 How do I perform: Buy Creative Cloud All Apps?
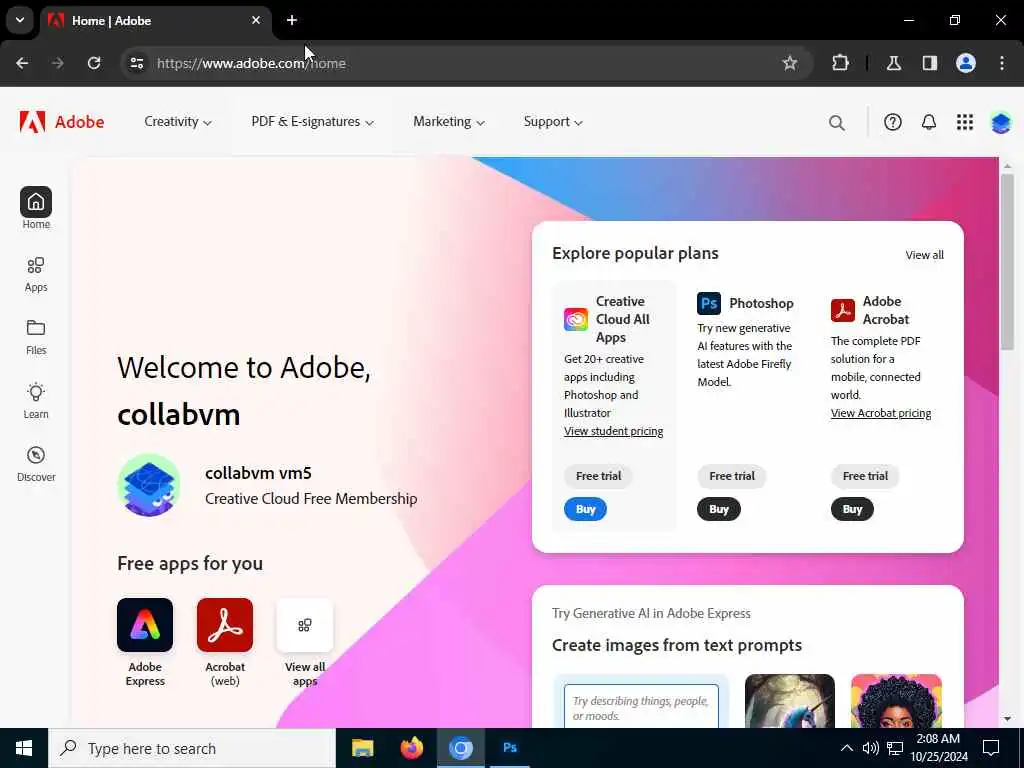point(585,509)
